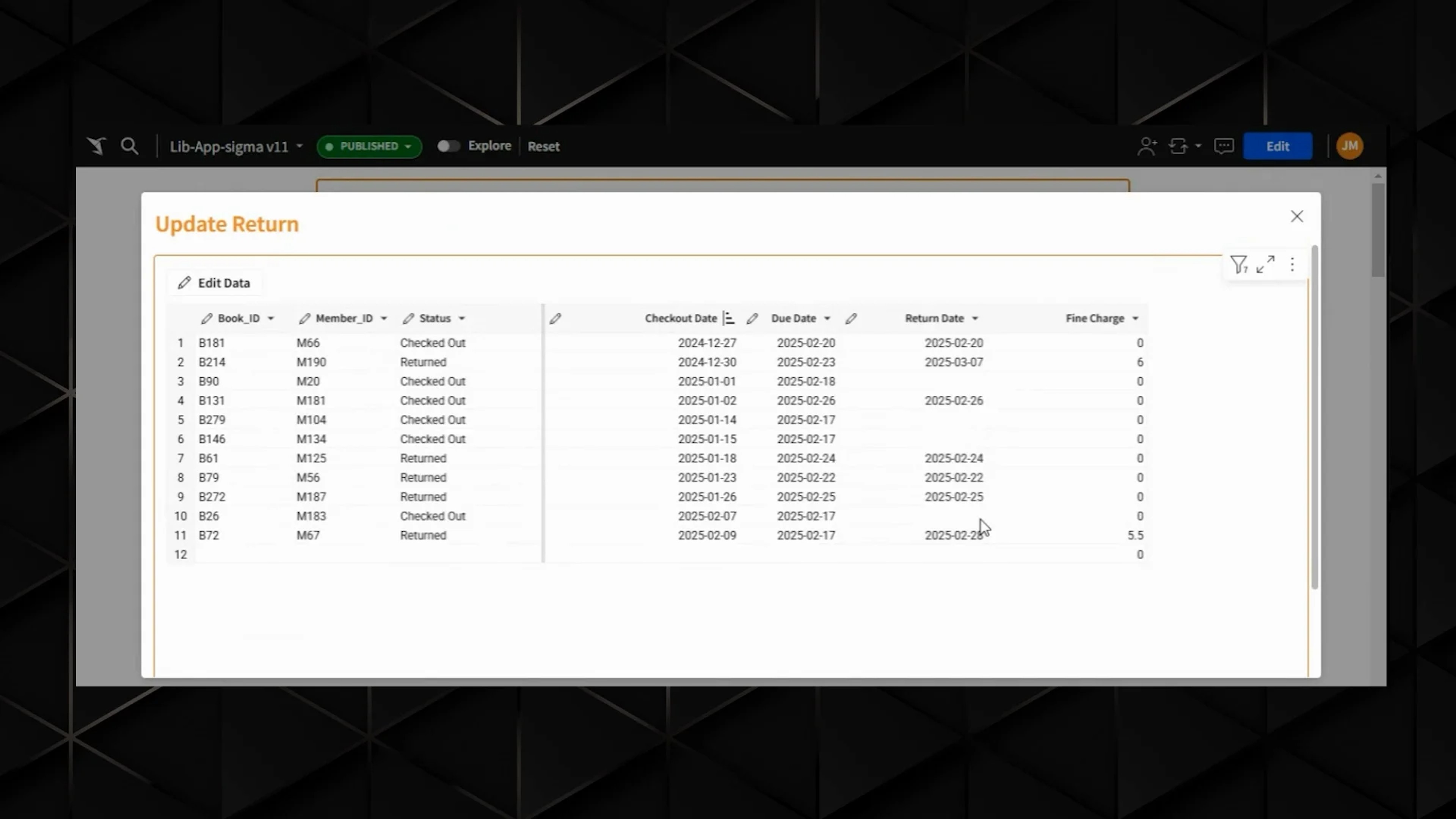Open the Book_ID column dropdown arrow
1456x819 pixels.
click(x=271, y=319)
